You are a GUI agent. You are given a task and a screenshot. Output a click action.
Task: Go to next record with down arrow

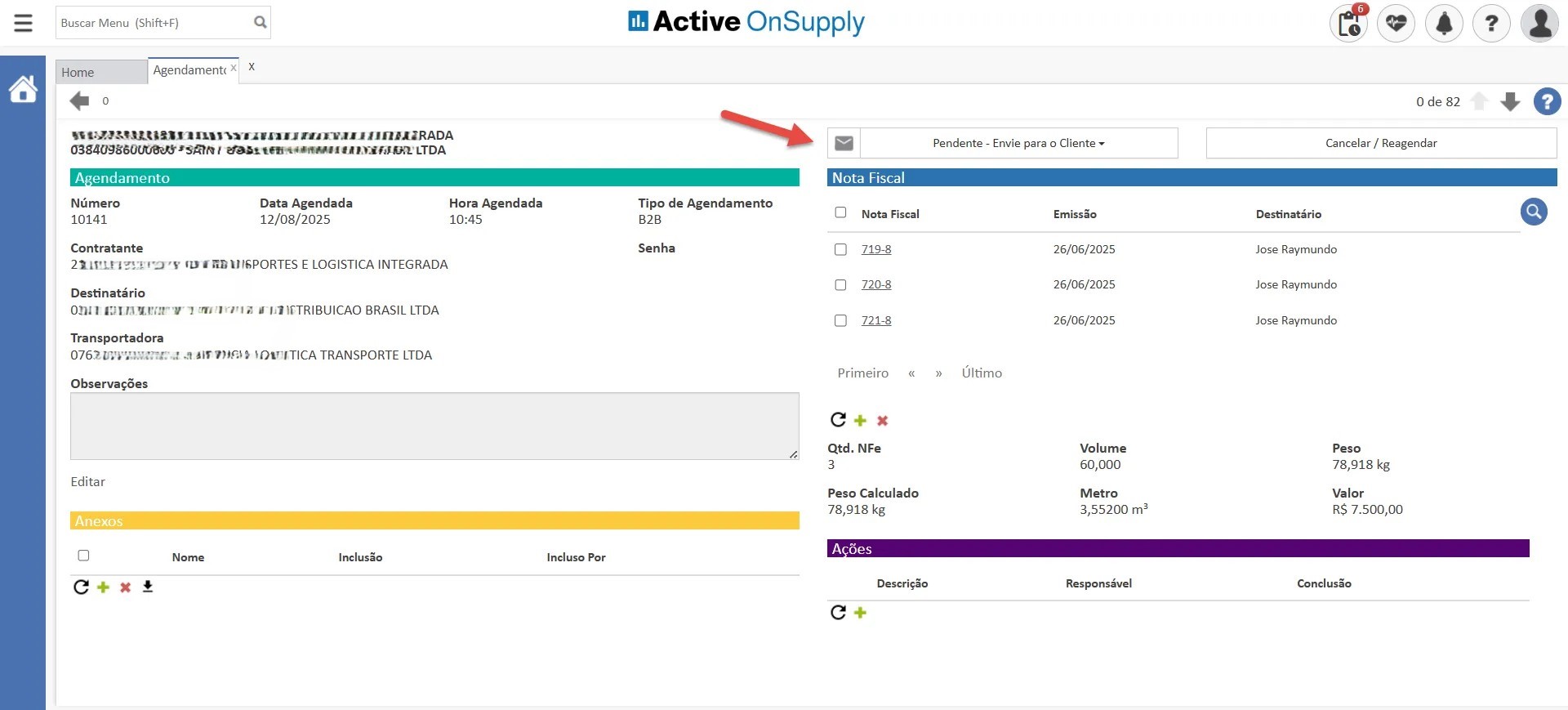pyautogui.click(x=1510, y=102)
